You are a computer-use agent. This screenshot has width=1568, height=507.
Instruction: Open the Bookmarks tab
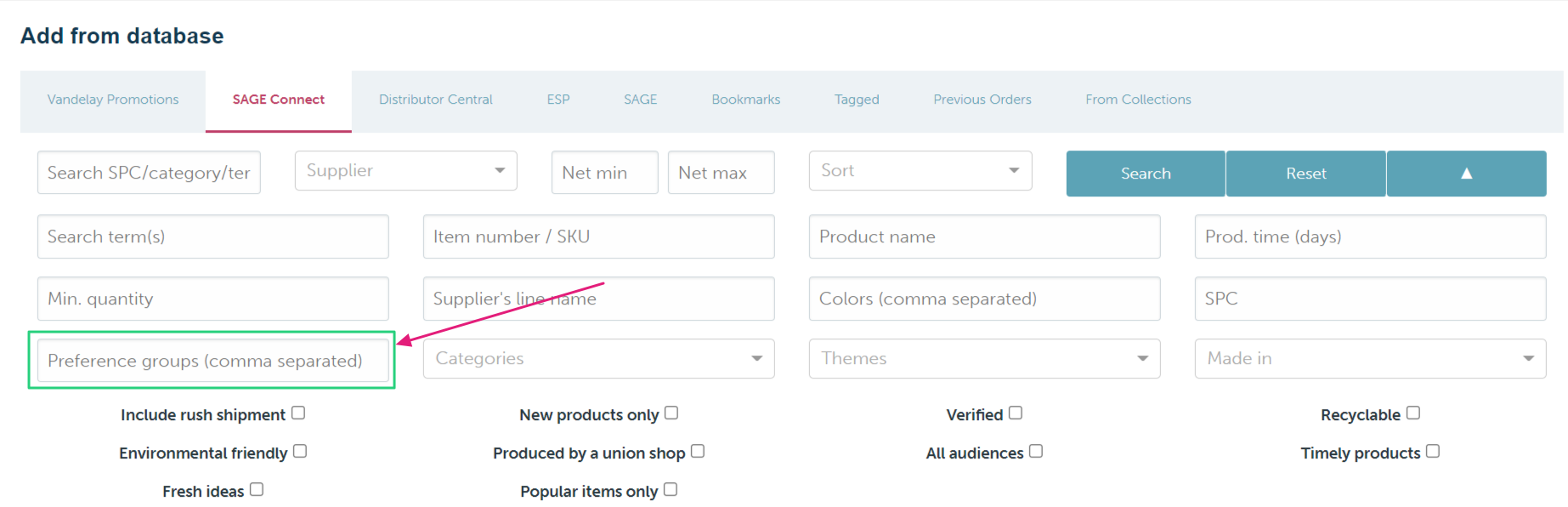point(746,100)
